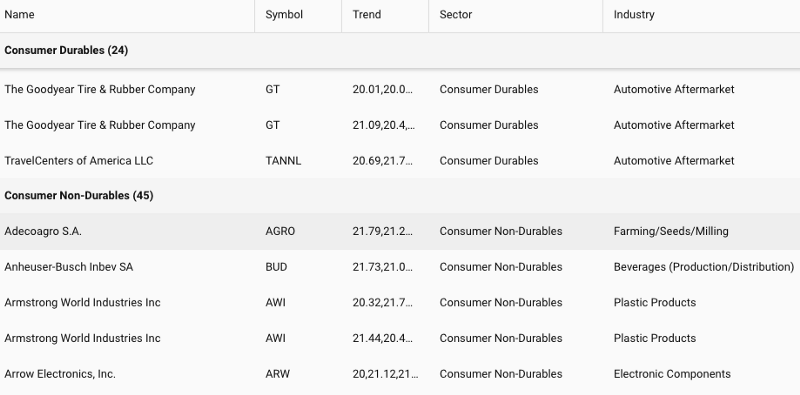800x395 pixels.
Task: Select the Arrow Electronics, Inc. row
Action: coord(400,374)
